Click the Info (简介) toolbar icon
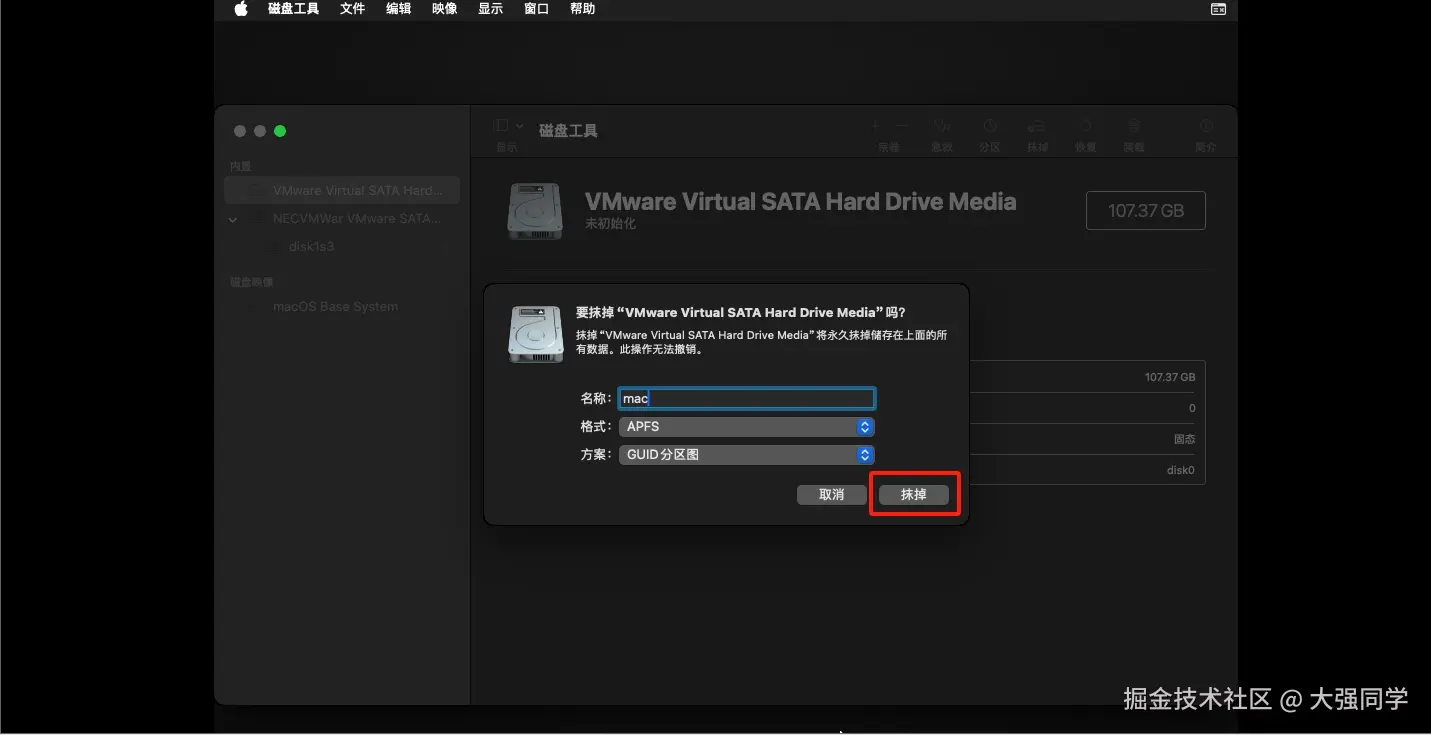Image resolution: width=1431 pixels, height=735 pixels. [x=1206, y=126]
